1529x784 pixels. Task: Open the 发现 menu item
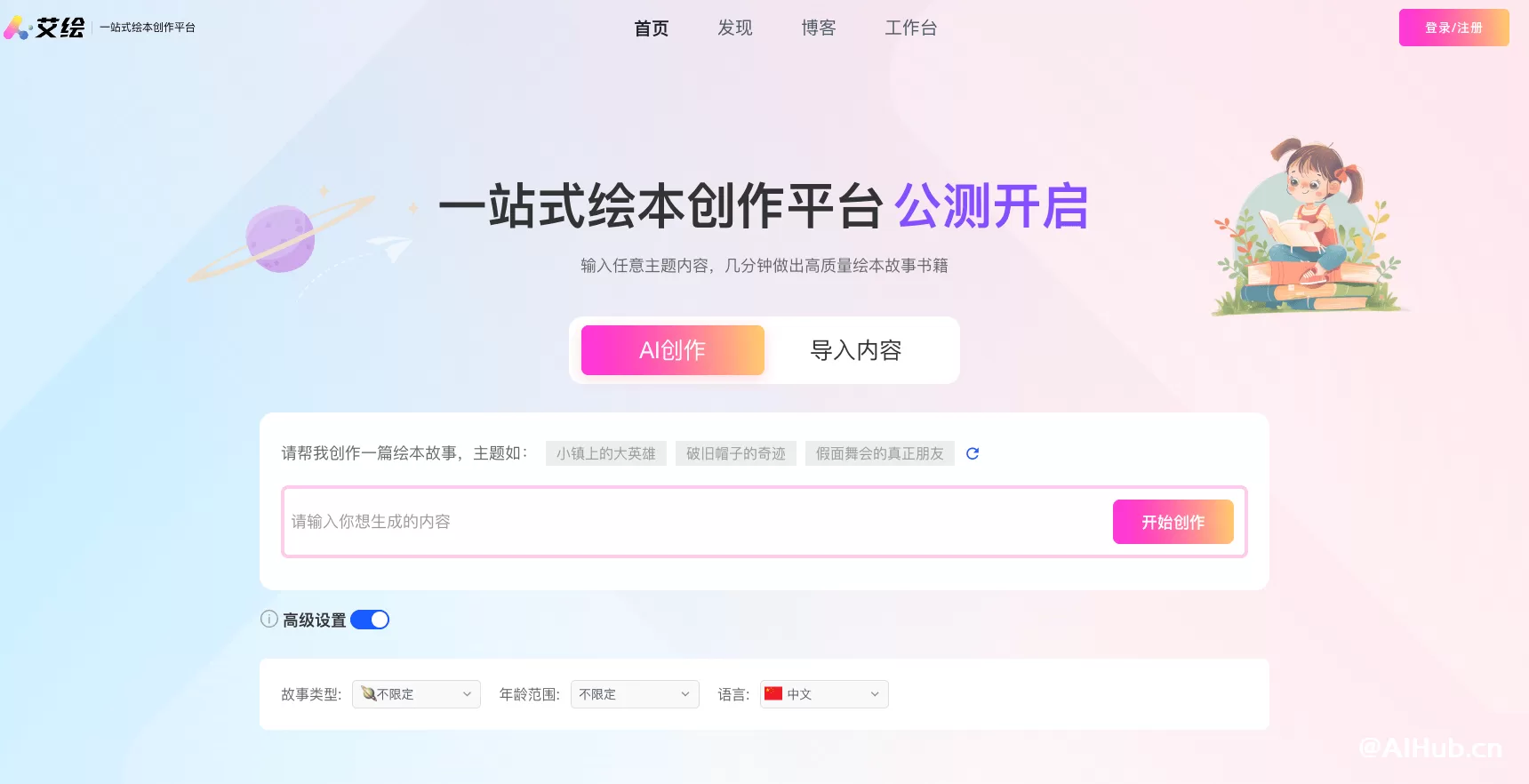pos(735,28)
